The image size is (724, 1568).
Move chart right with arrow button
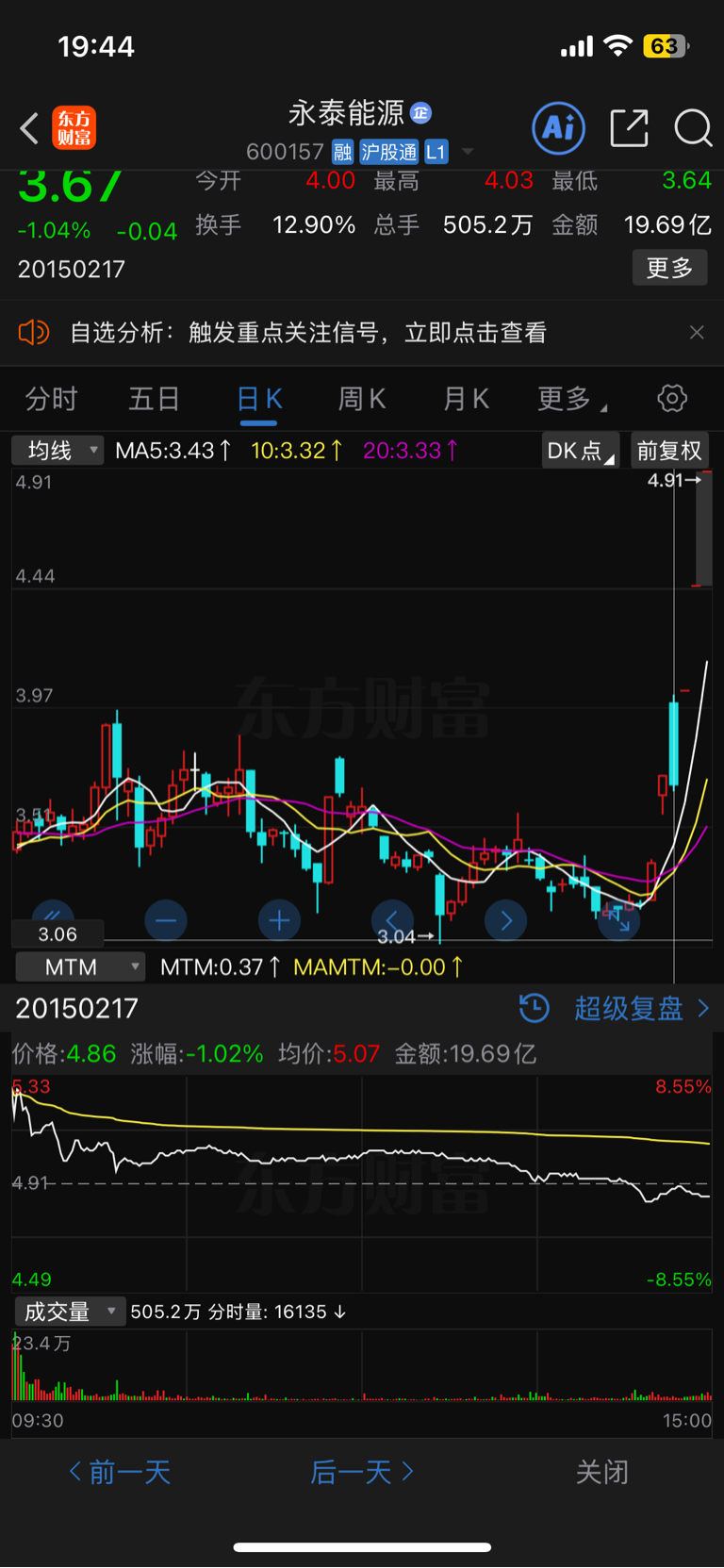tap(506, 920)
